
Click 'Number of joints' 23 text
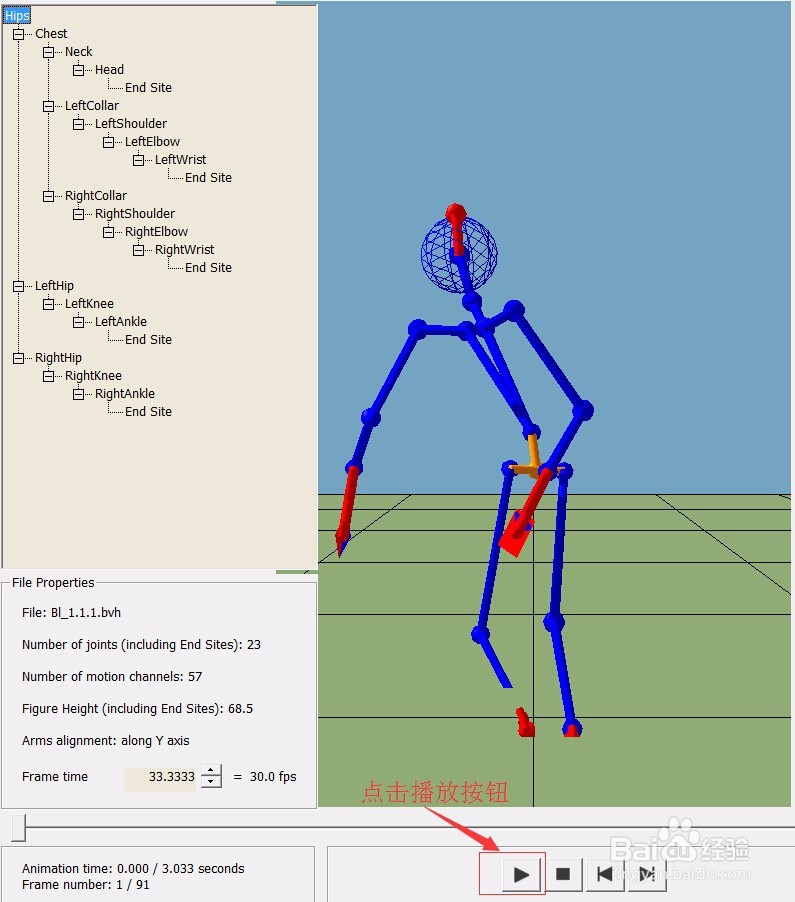pyautogui.click(x=142, y=645)
